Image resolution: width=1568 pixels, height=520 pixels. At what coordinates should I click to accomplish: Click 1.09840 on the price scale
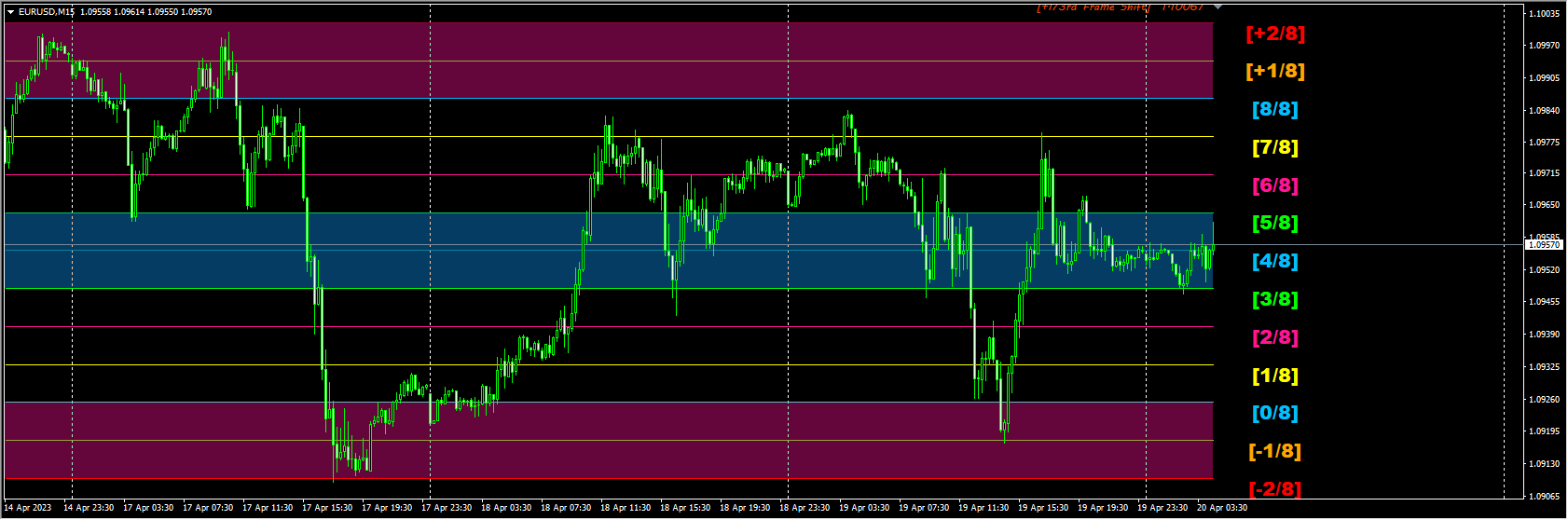tap(1546, 111)
